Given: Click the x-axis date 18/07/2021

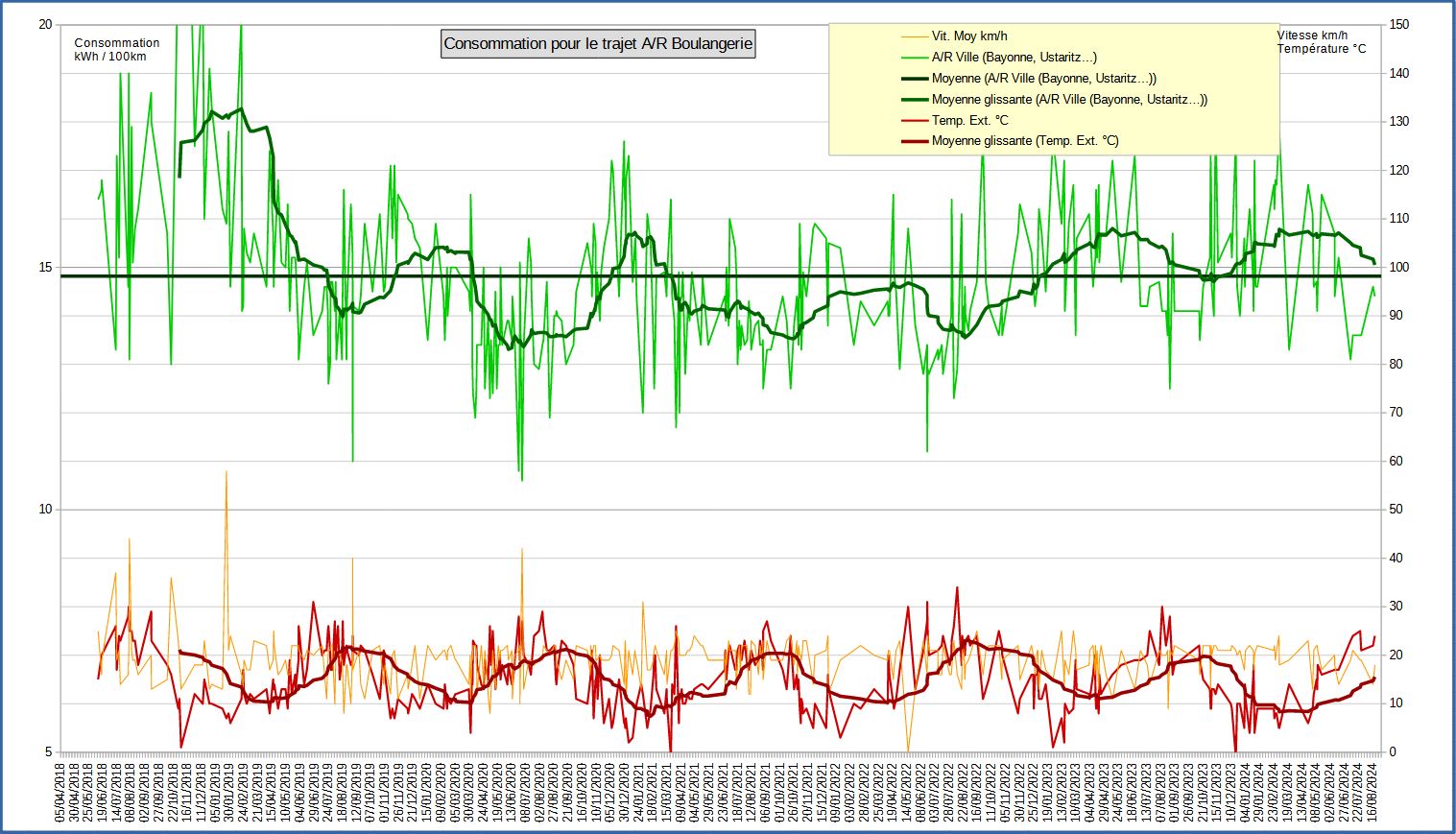Looking at the screenshot, I should pos(739,793).
